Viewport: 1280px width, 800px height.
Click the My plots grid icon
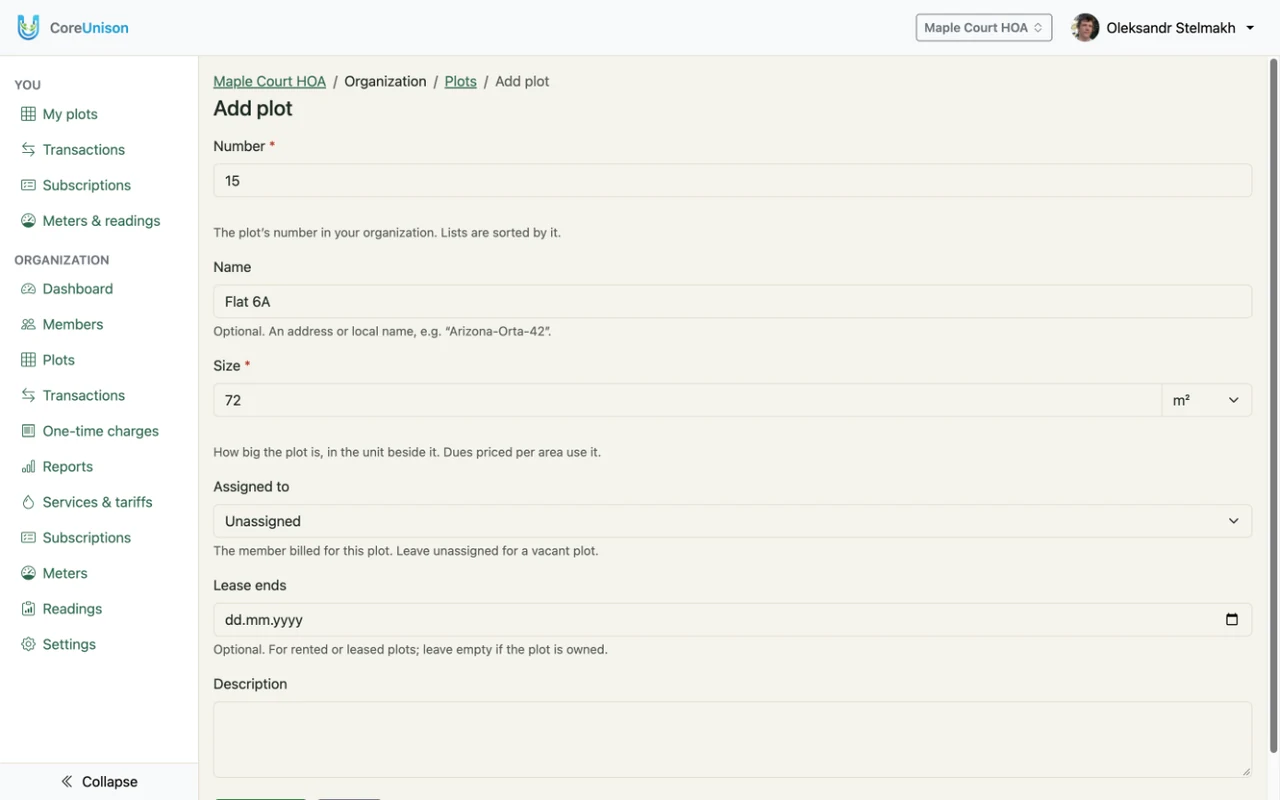(x=28, y=114)
